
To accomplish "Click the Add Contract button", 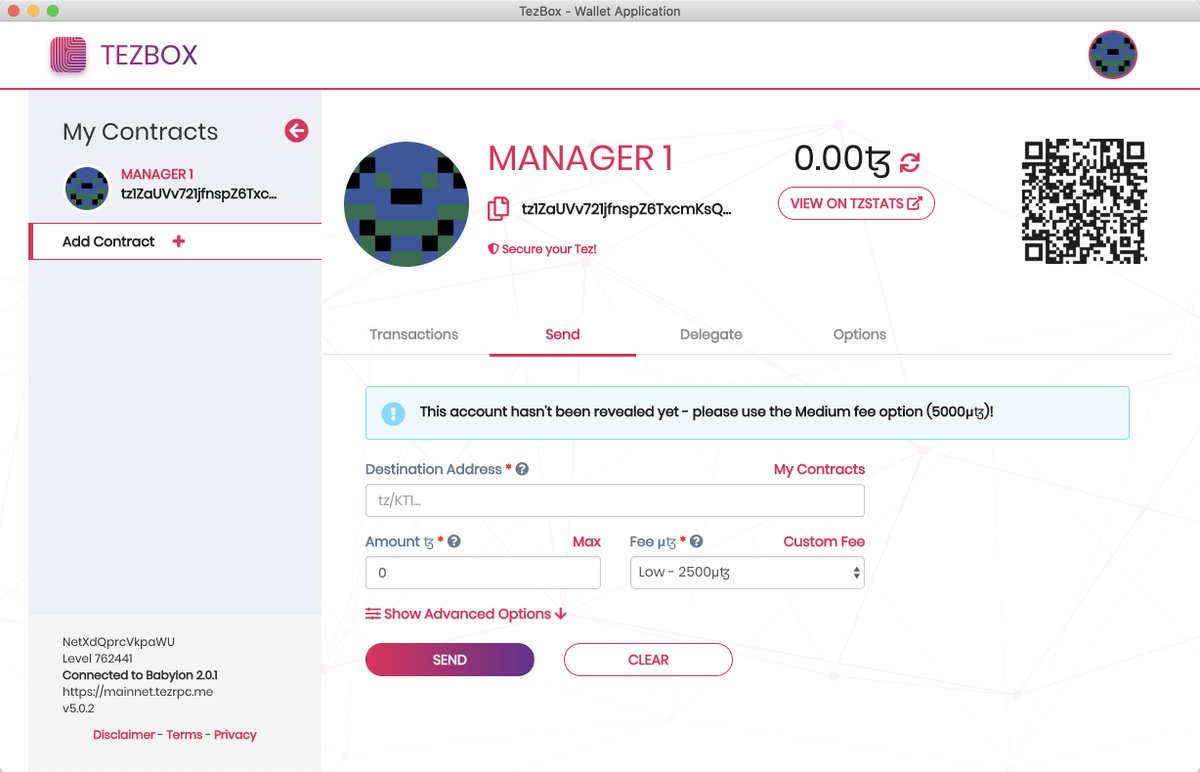I will point(176,241).
